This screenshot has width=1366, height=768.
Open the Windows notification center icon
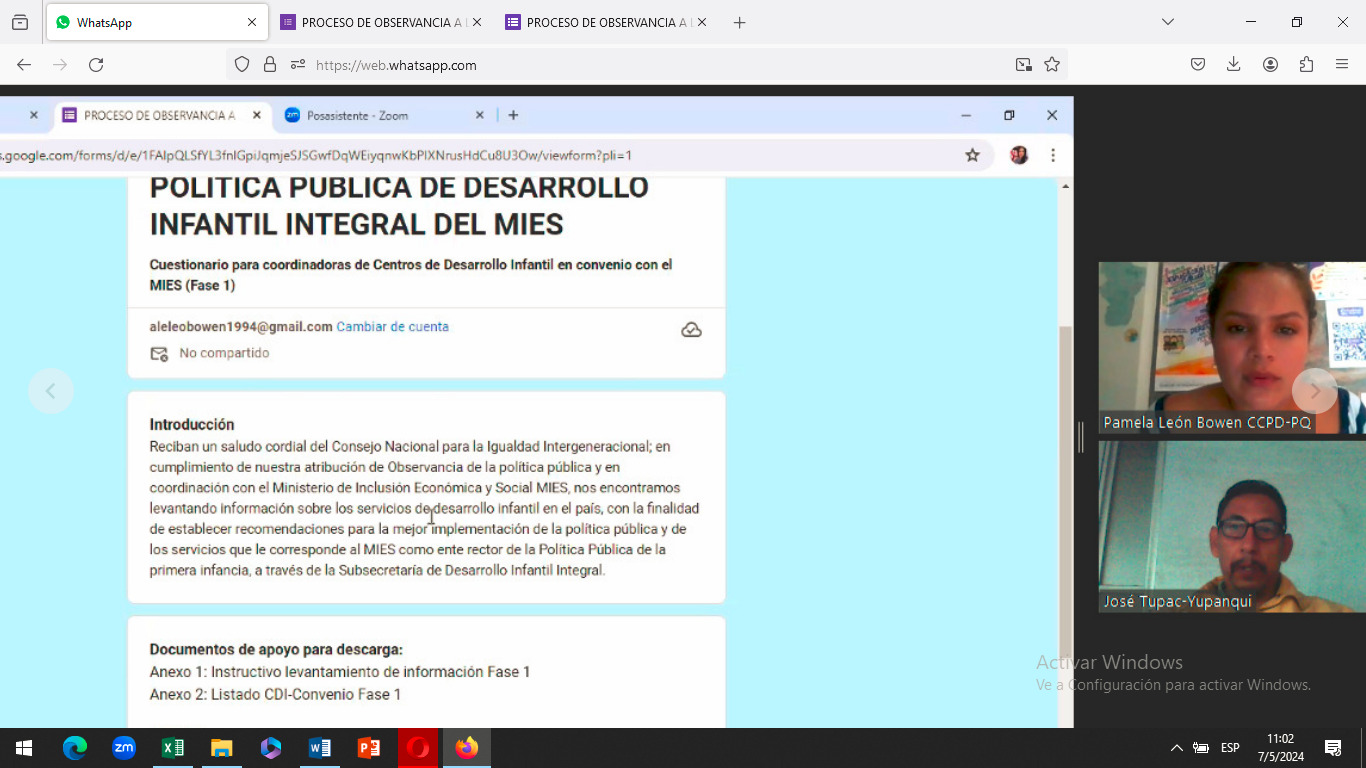pos(1332,748)
